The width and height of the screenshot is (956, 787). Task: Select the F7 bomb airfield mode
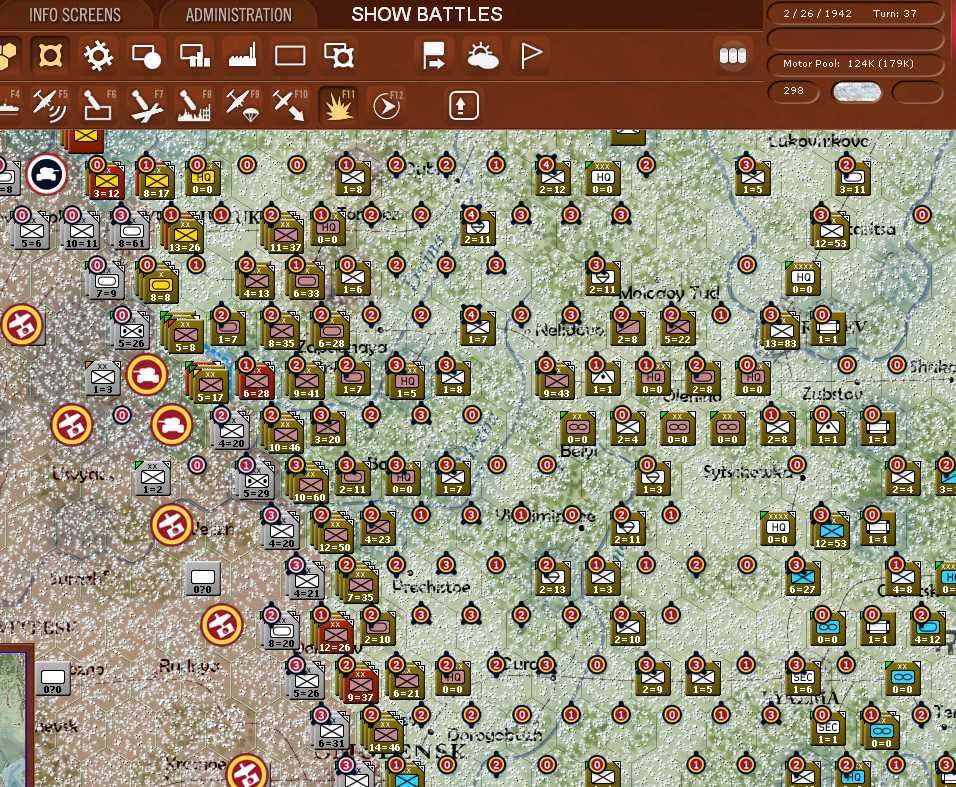pyautogui.click(x=146, y=105)
